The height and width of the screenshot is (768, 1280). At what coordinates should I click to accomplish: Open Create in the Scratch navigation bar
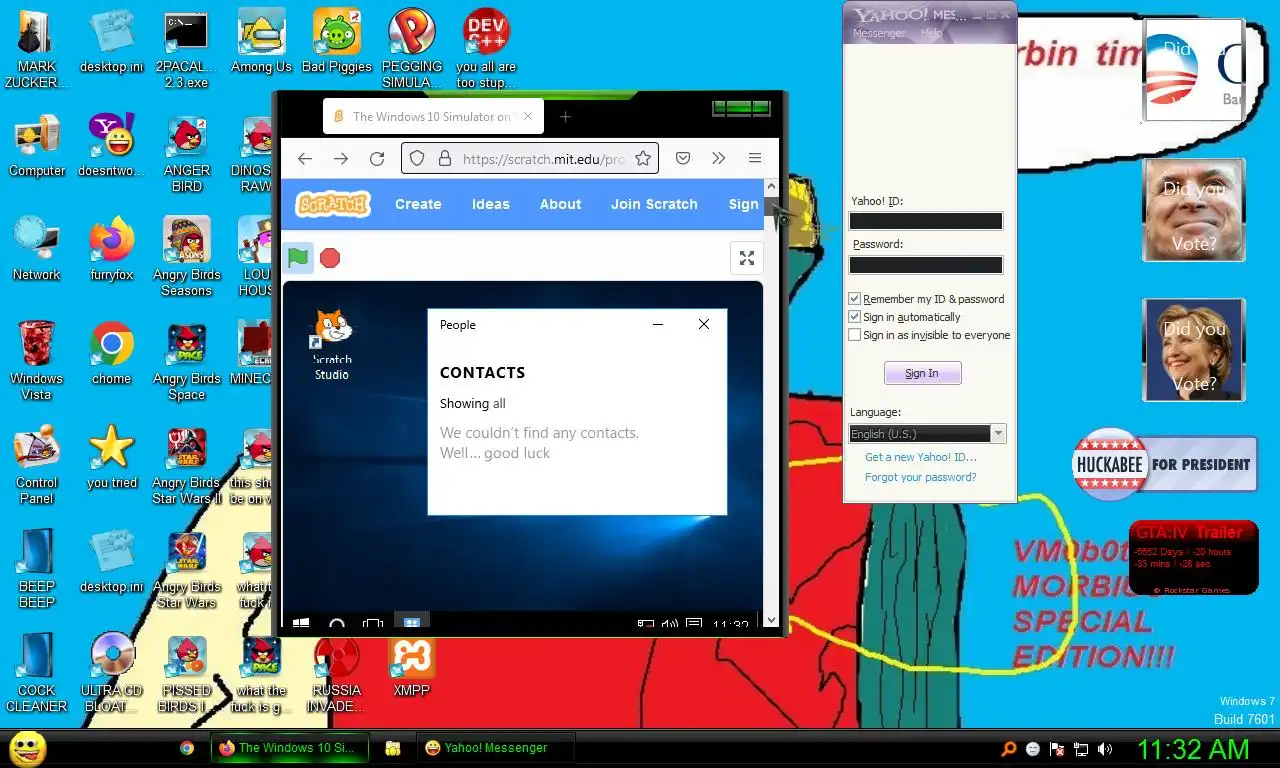418,204
